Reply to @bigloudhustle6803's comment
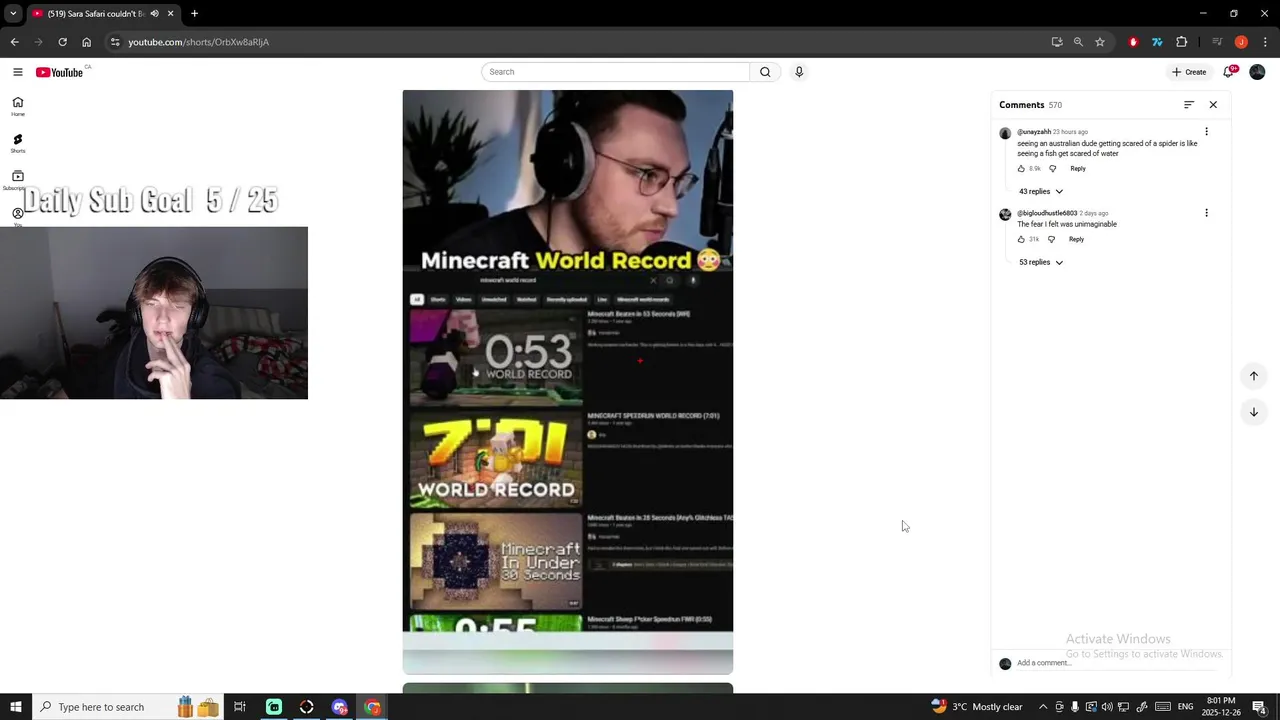Screen dimensions: 1280x720 [1076, 239]
